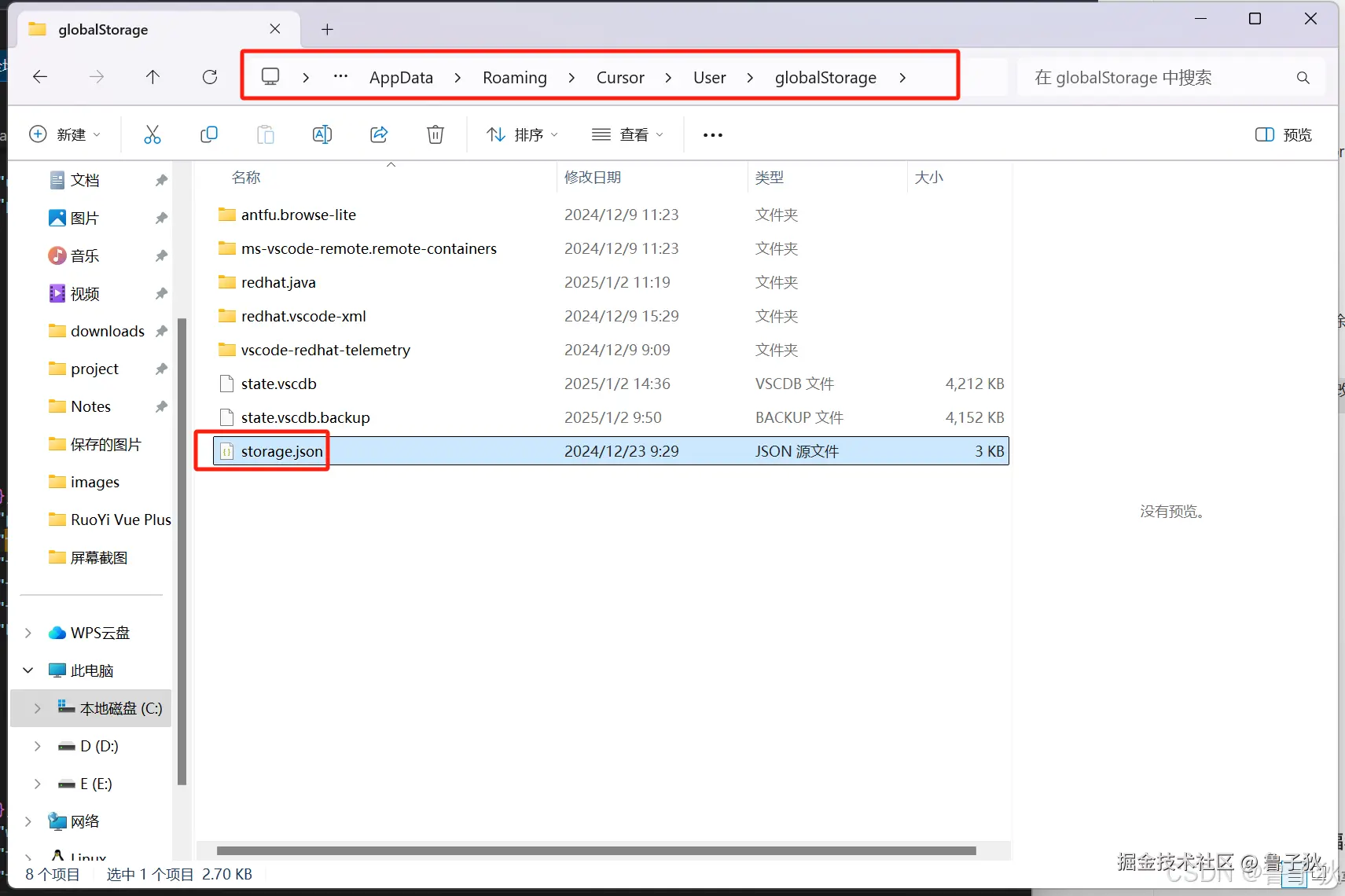The height and width of the screenshot is (896, 1345).
Task: Open the 排序 (Sort) menu
Action: pos(523,134)
